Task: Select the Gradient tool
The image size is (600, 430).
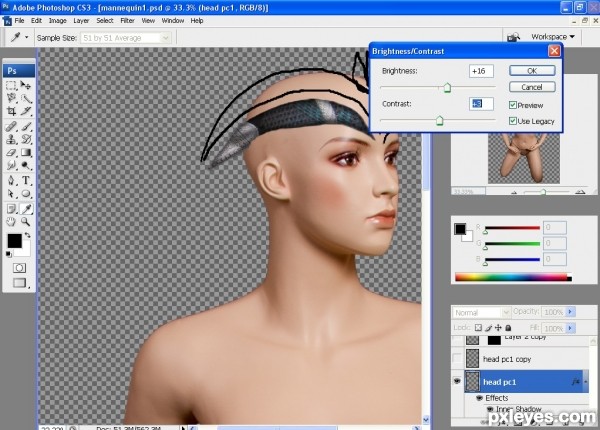Action: point(26,153)
